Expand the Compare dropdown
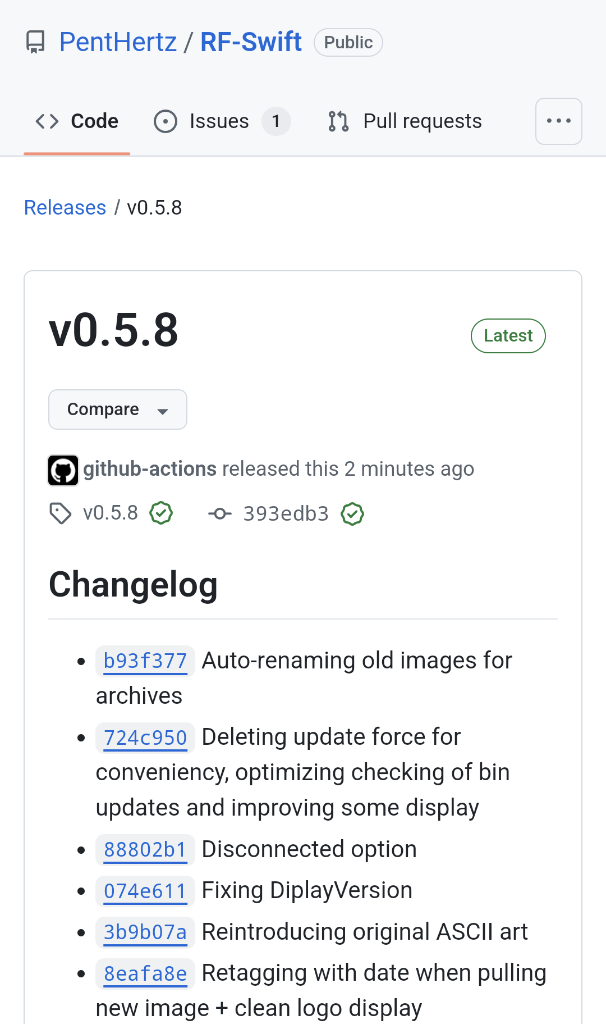 coord(118,409)
